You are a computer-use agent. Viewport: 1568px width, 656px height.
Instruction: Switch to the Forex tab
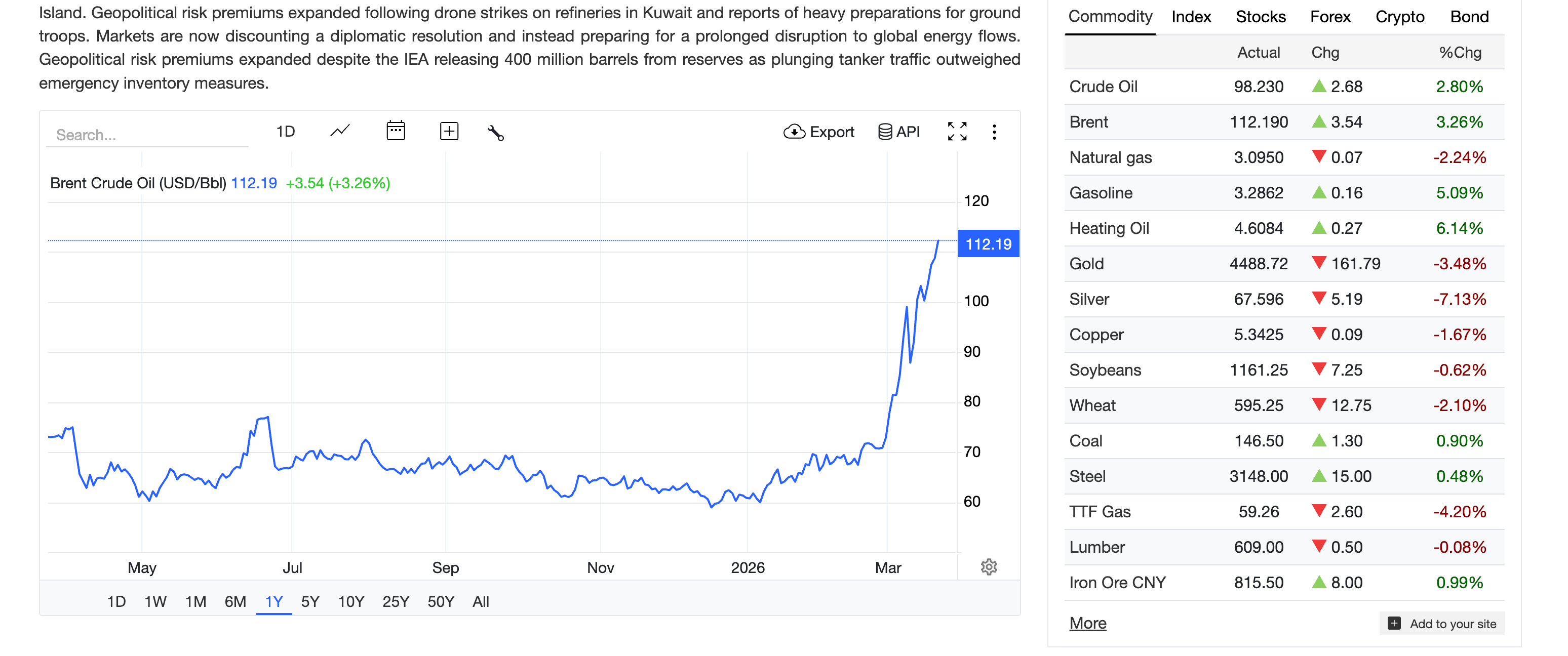[1330, 17]
